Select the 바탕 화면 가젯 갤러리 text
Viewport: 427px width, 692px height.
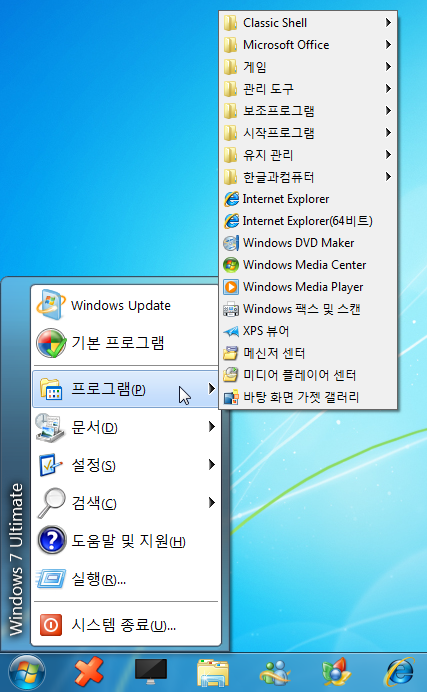click(301, 397)
